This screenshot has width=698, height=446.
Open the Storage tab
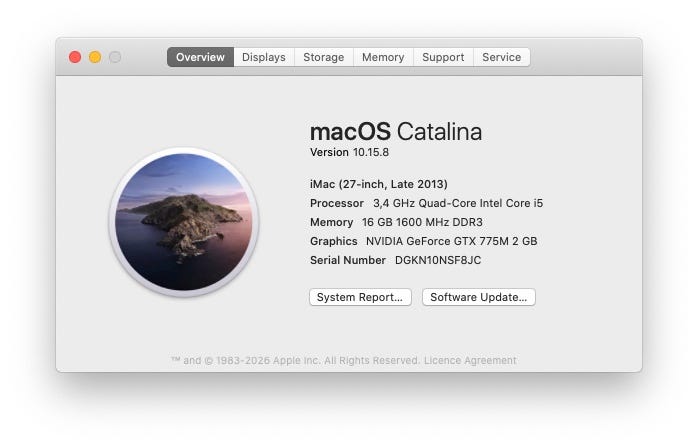point(324,57)
